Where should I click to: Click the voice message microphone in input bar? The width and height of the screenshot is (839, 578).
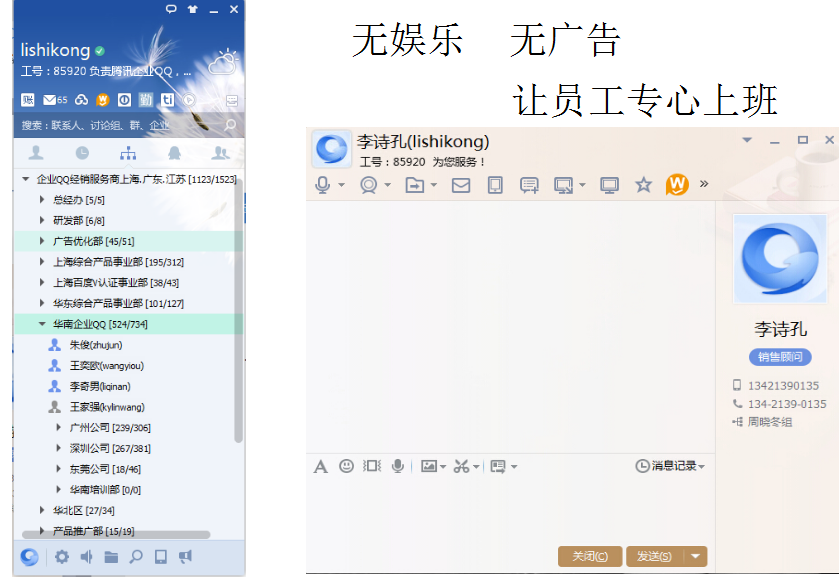point(398,466)
